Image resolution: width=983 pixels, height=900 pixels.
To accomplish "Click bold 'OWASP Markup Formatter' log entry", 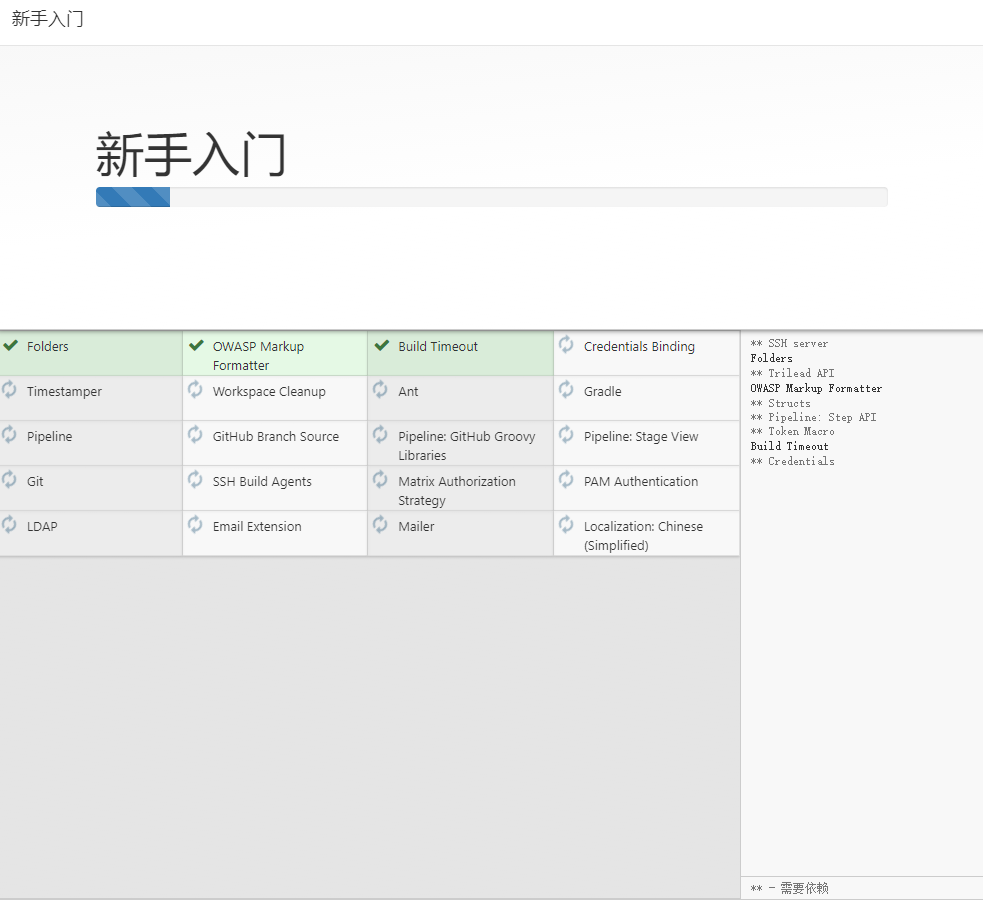I will click(816, 389).
